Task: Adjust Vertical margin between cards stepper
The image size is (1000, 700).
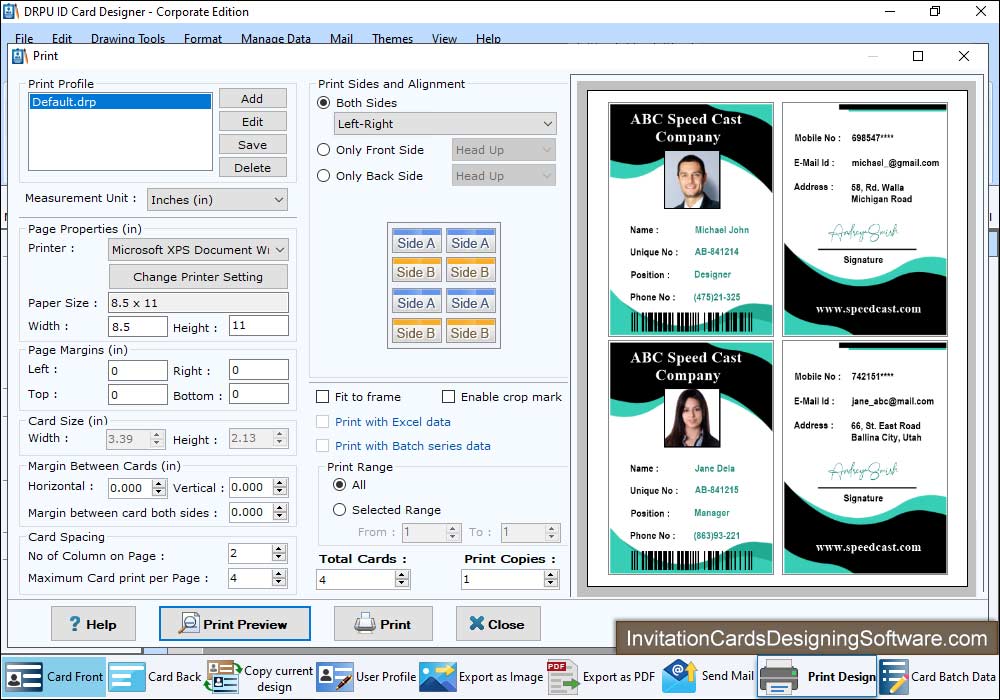Action: (x=279, y=487)
